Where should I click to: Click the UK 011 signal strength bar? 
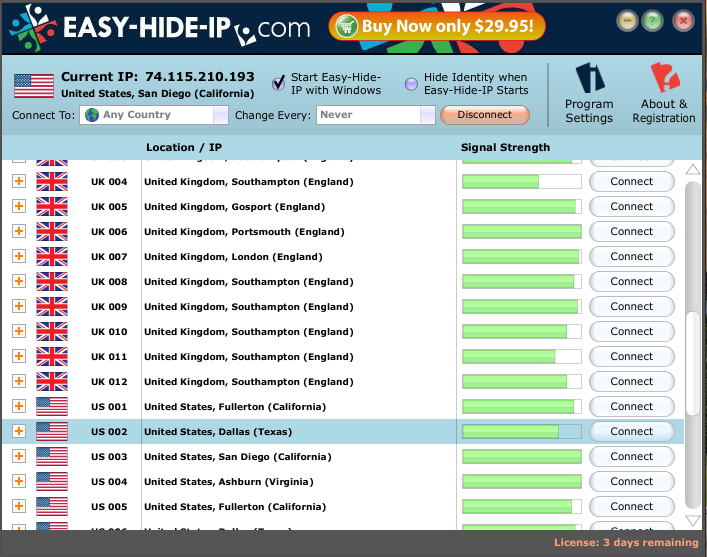[x=522, y=356]
